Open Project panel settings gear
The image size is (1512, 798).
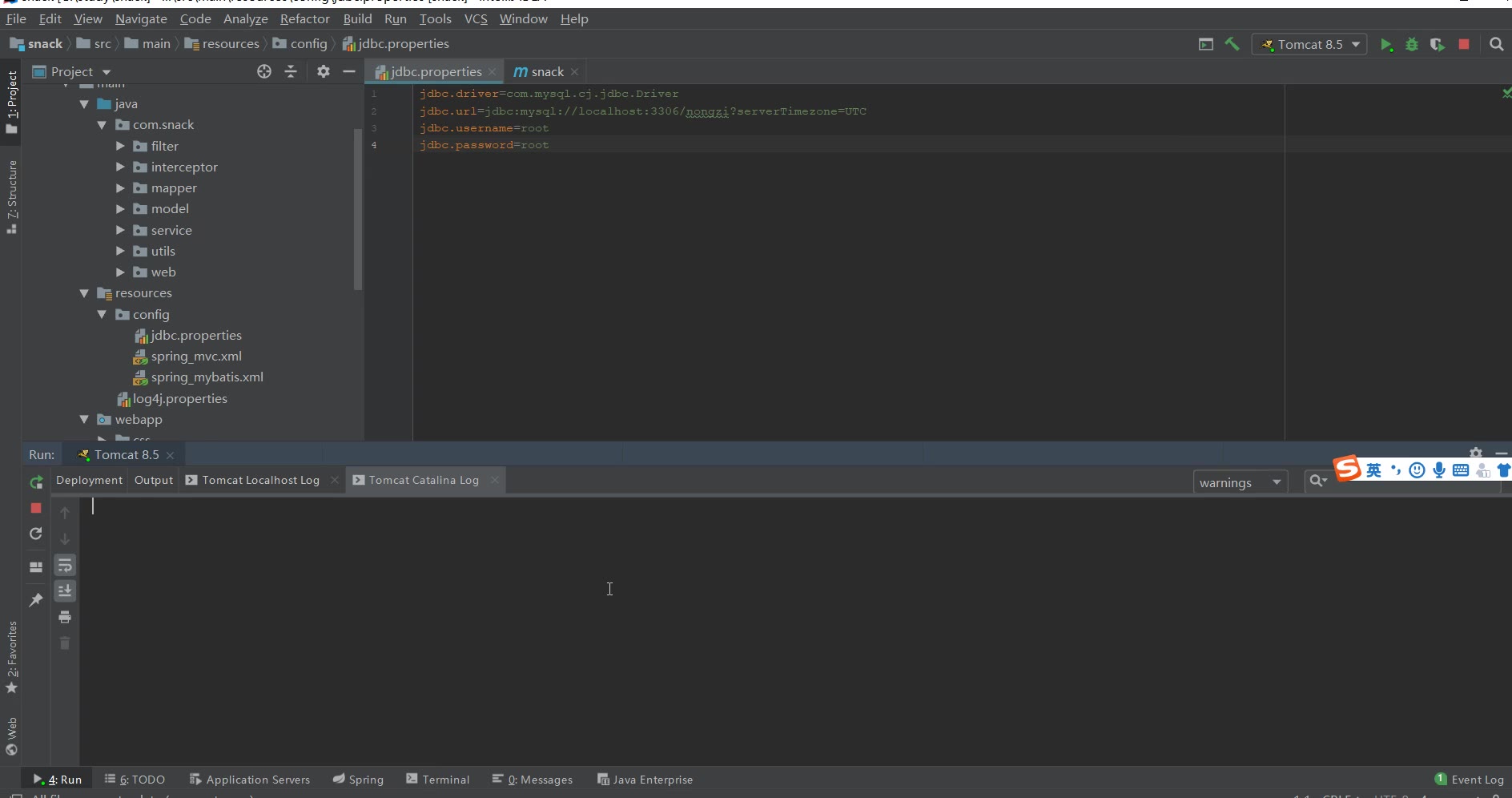(x=323, y=72)
